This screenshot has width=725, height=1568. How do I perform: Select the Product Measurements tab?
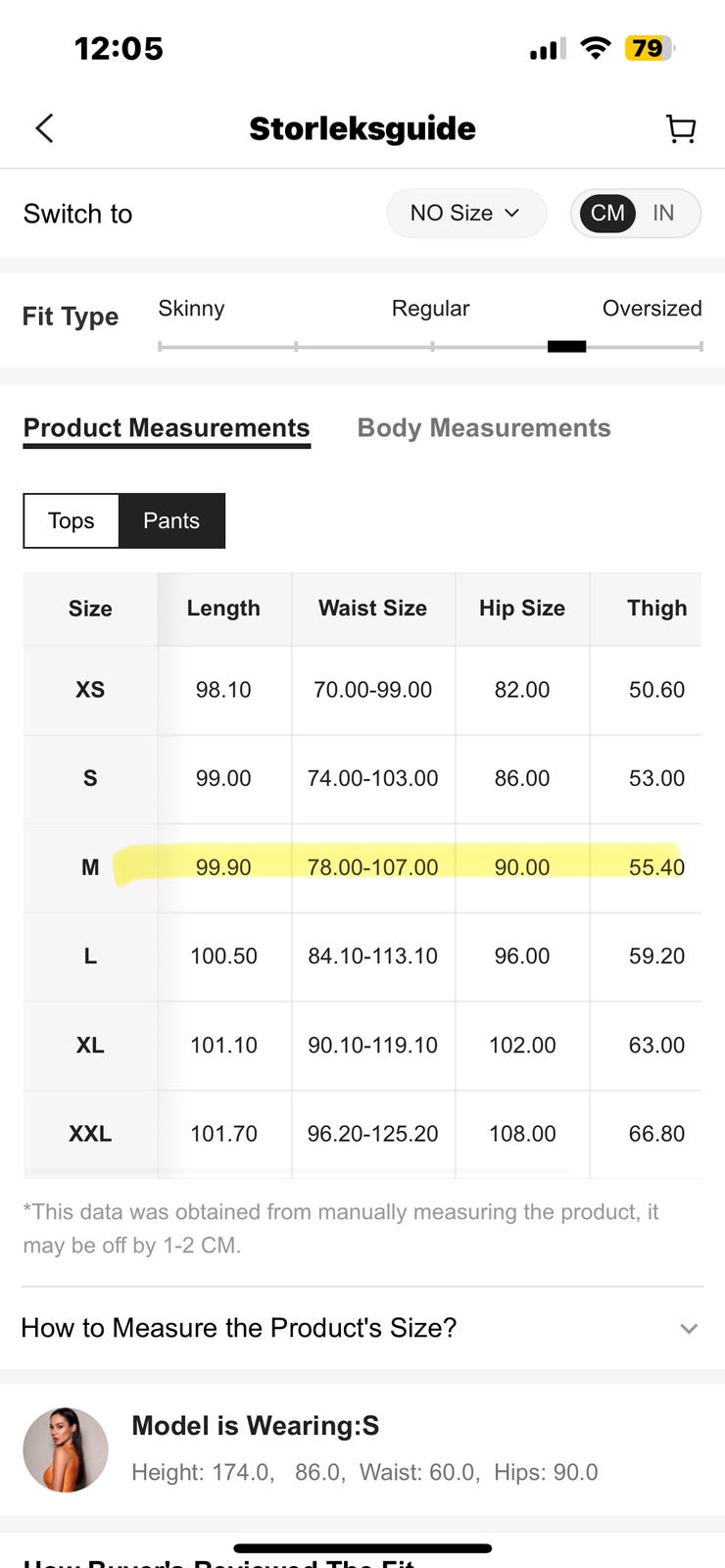(x=167, y=428)
